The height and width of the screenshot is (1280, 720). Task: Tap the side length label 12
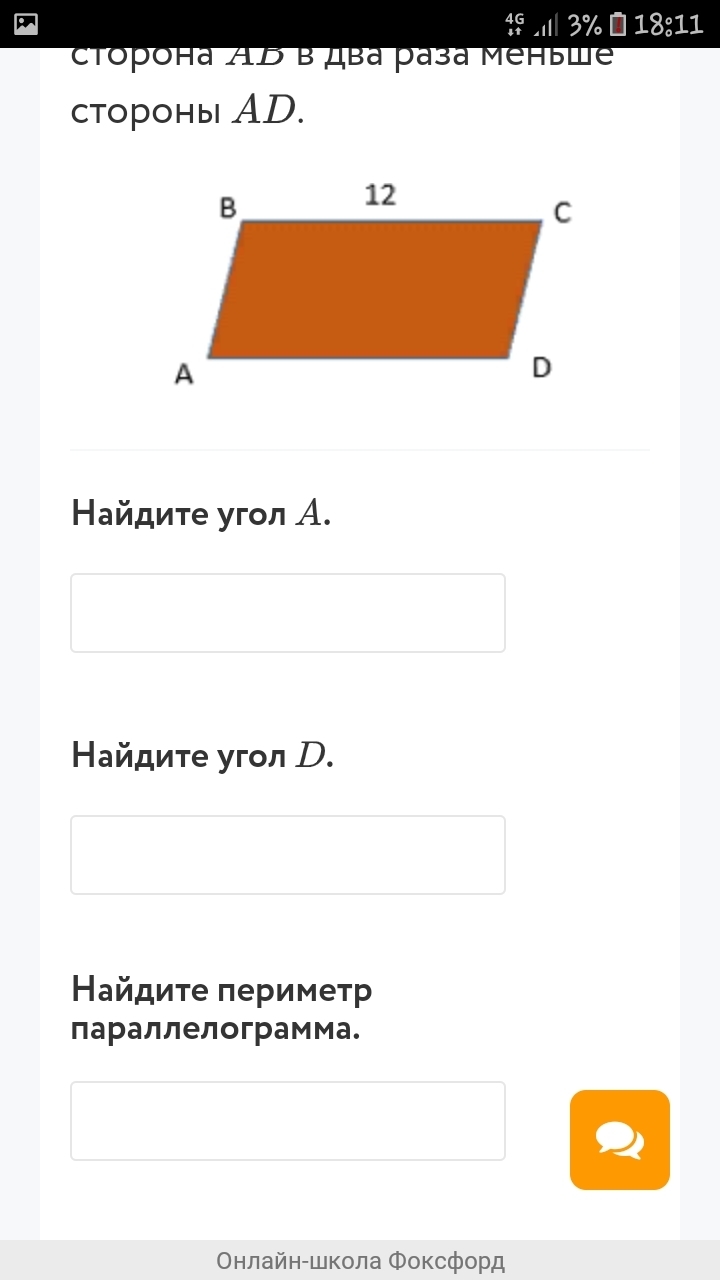coord(380,196)
